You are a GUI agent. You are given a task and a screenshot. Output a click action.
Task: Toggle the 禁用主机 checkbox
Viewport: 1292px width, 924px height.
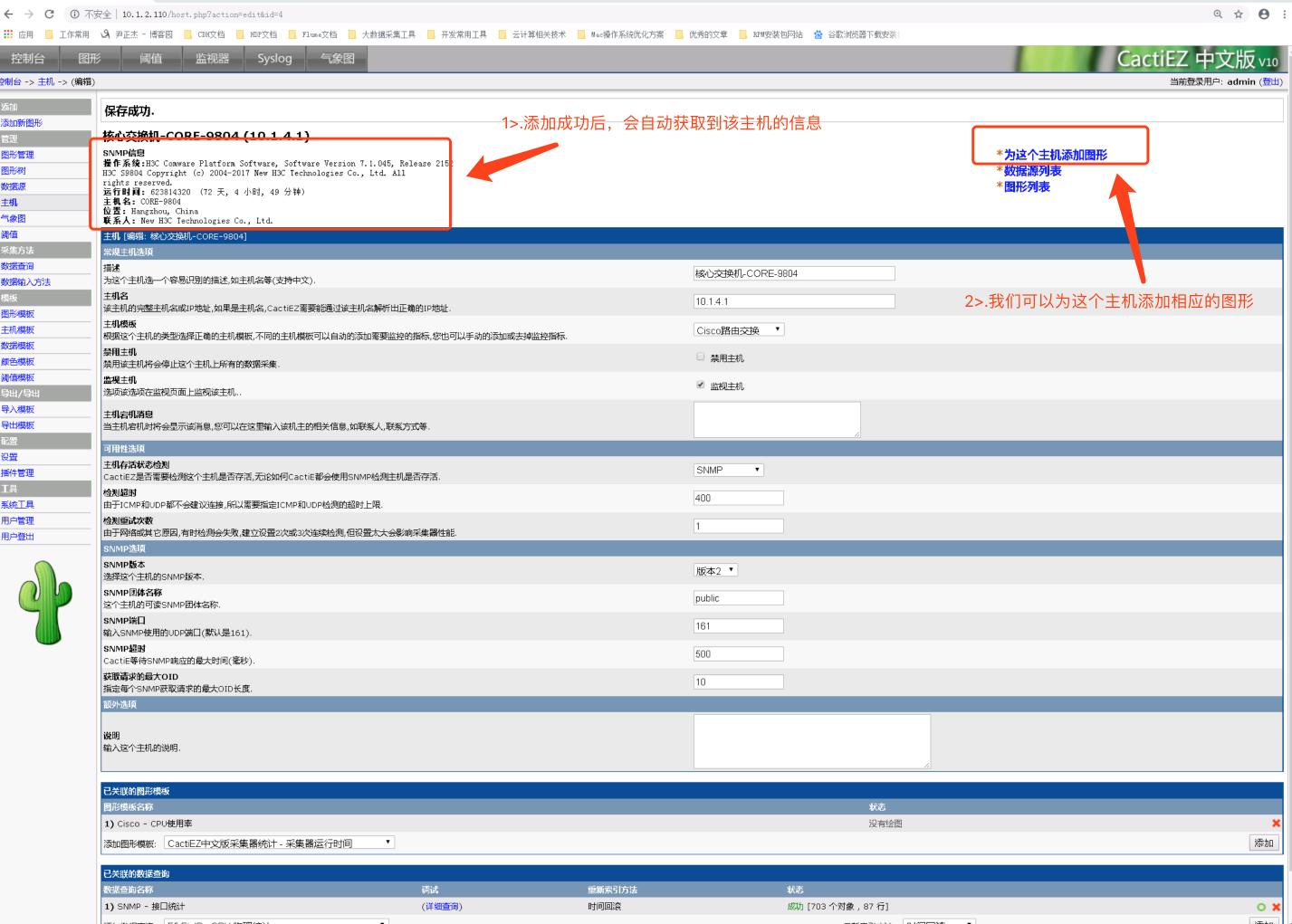coord(700,357)
